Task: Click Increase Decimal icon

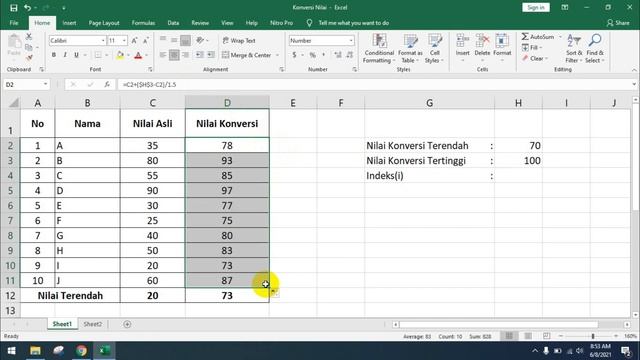Action: coord(338,55)
